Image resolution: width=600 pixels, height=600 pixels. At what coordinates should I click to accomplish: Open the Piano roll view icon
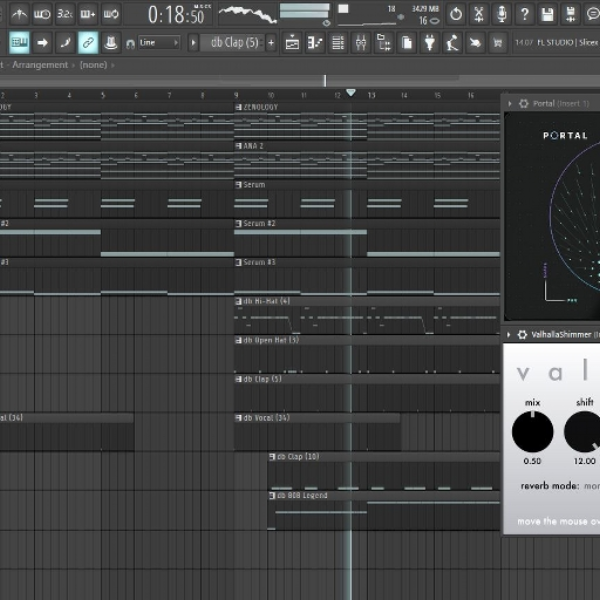click(x=315, y=42)
